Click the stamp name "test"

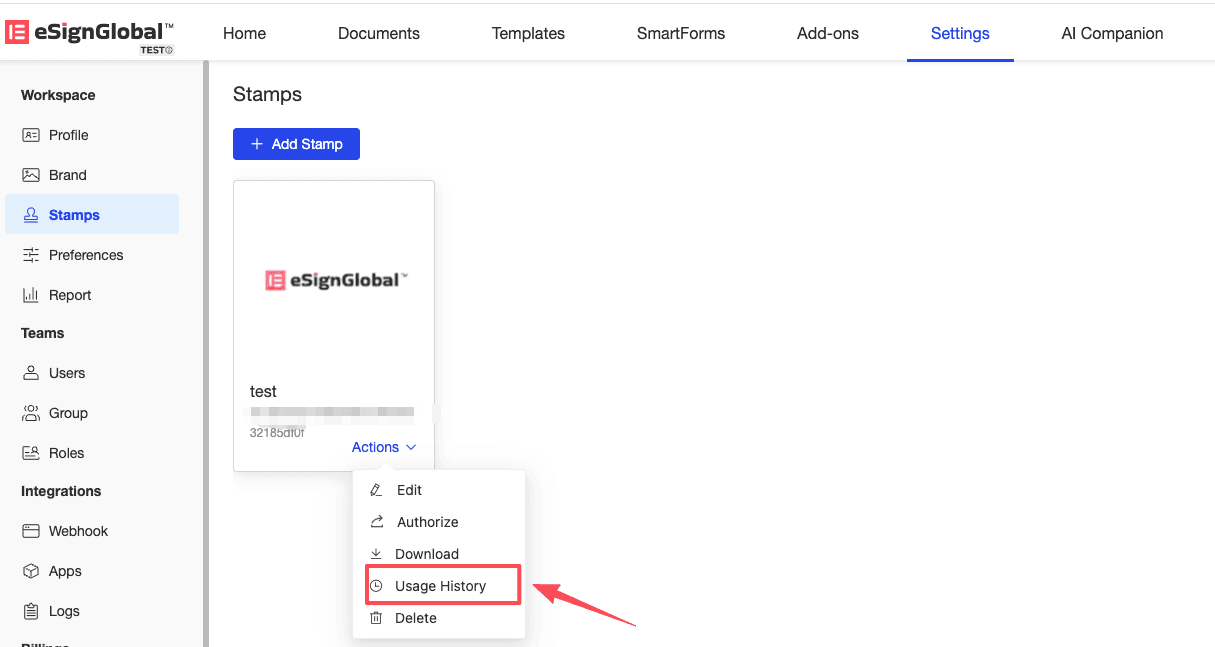pyautogui.click(x=263, y=391)
